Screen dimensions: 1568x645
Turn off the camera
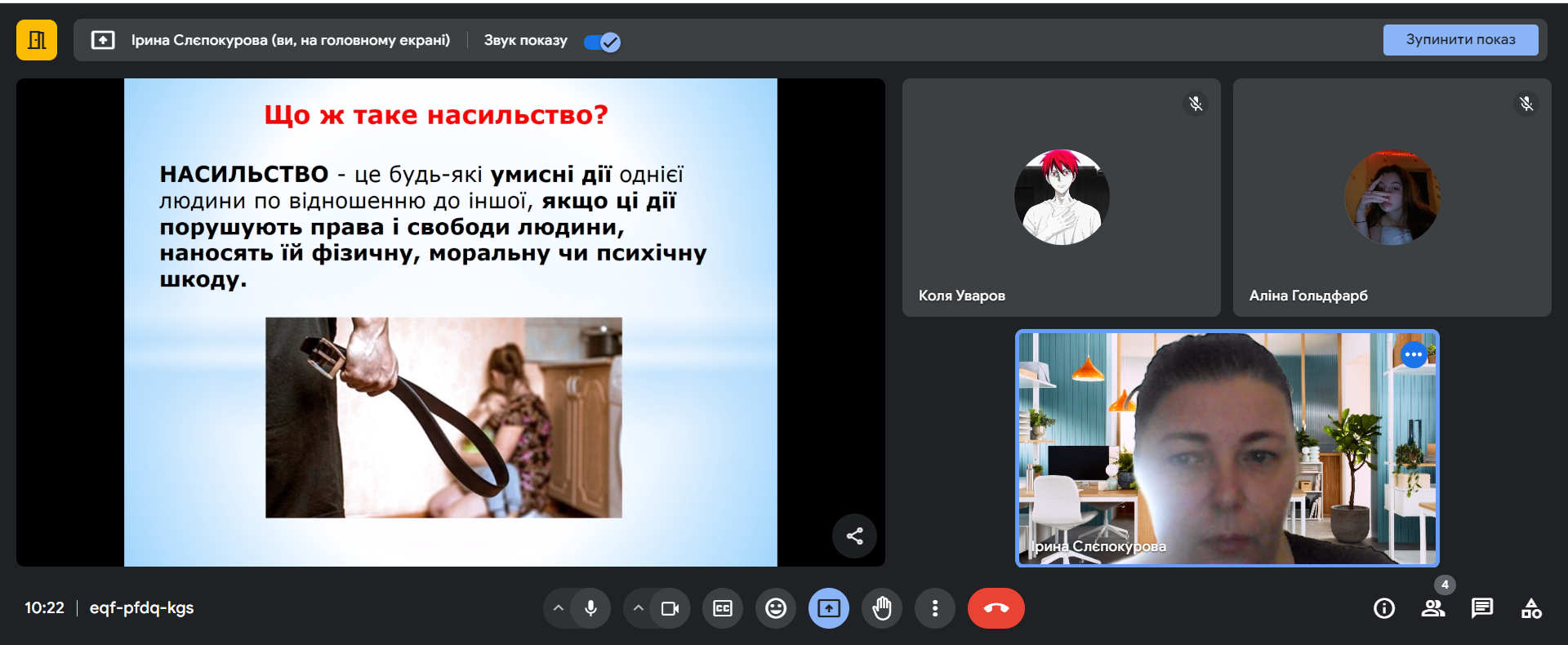pyautogui.click(x=670, y=608)
